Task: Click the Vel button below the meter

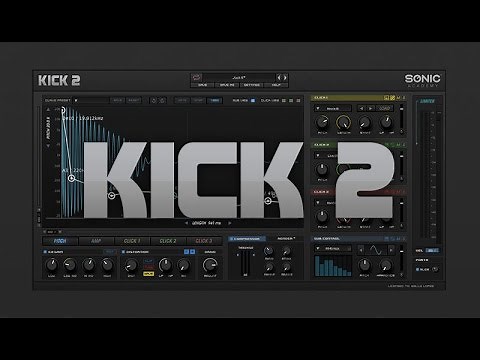Action: click(432, 250)
